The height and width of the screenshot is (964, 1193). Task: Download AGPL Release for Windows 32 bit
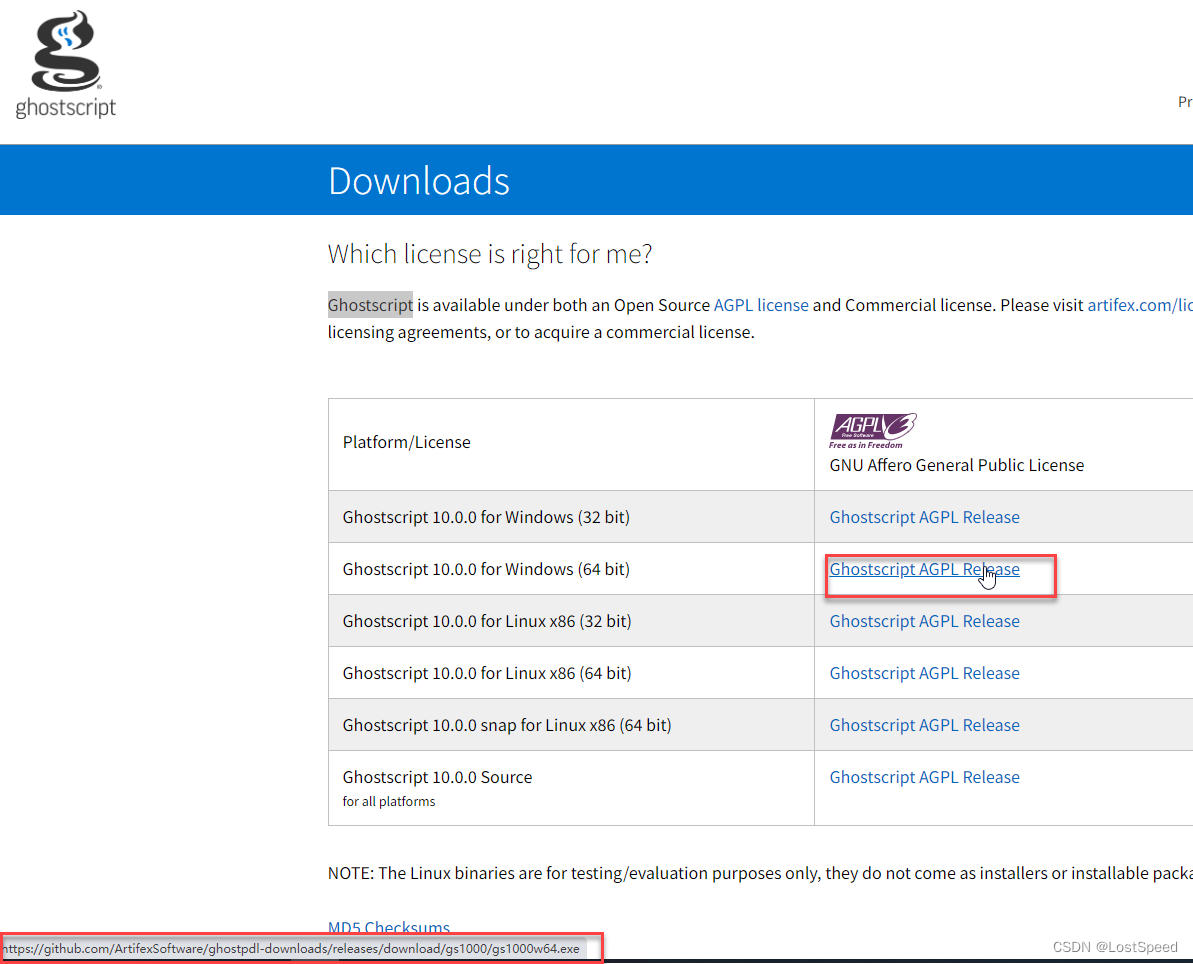pos(924,517)
